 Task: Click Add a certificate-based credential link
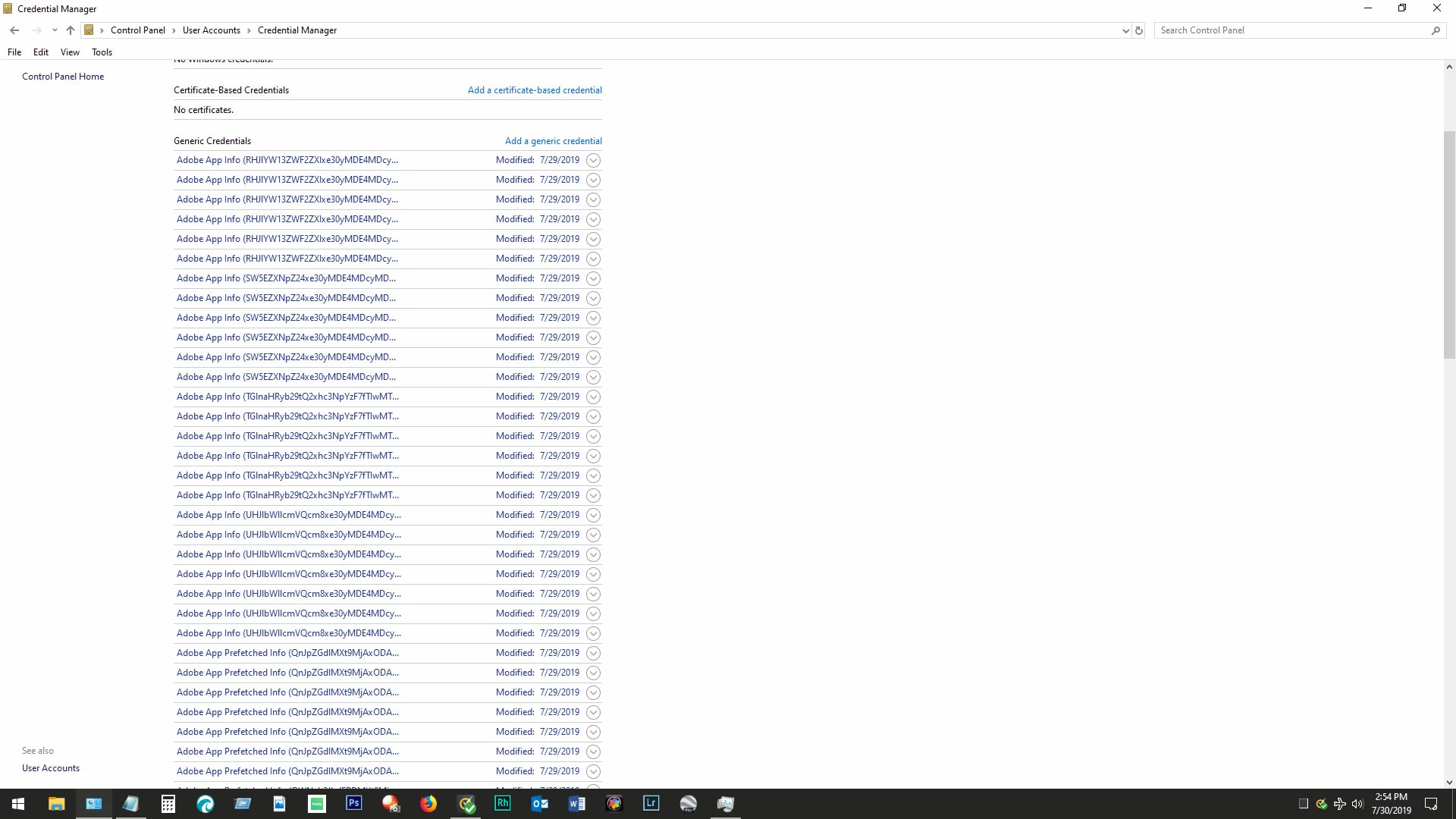[535, 90]
